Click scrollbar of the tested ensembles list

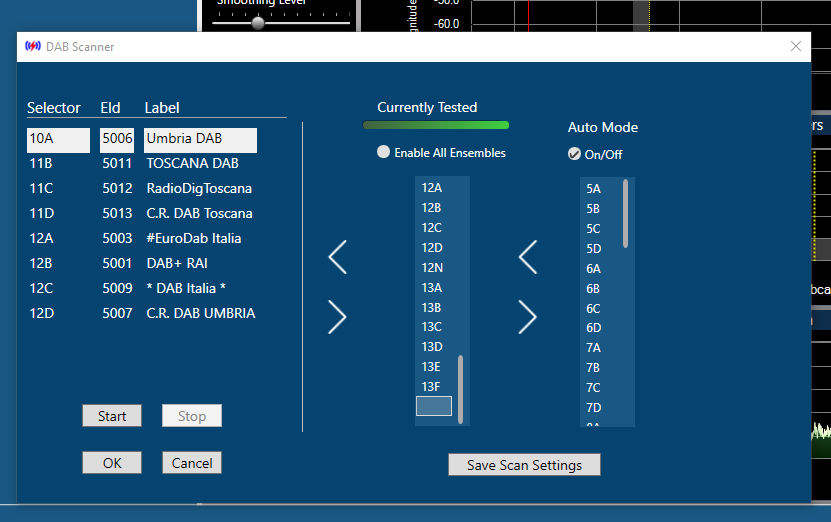pyautogui.click(x=461, y=389)
